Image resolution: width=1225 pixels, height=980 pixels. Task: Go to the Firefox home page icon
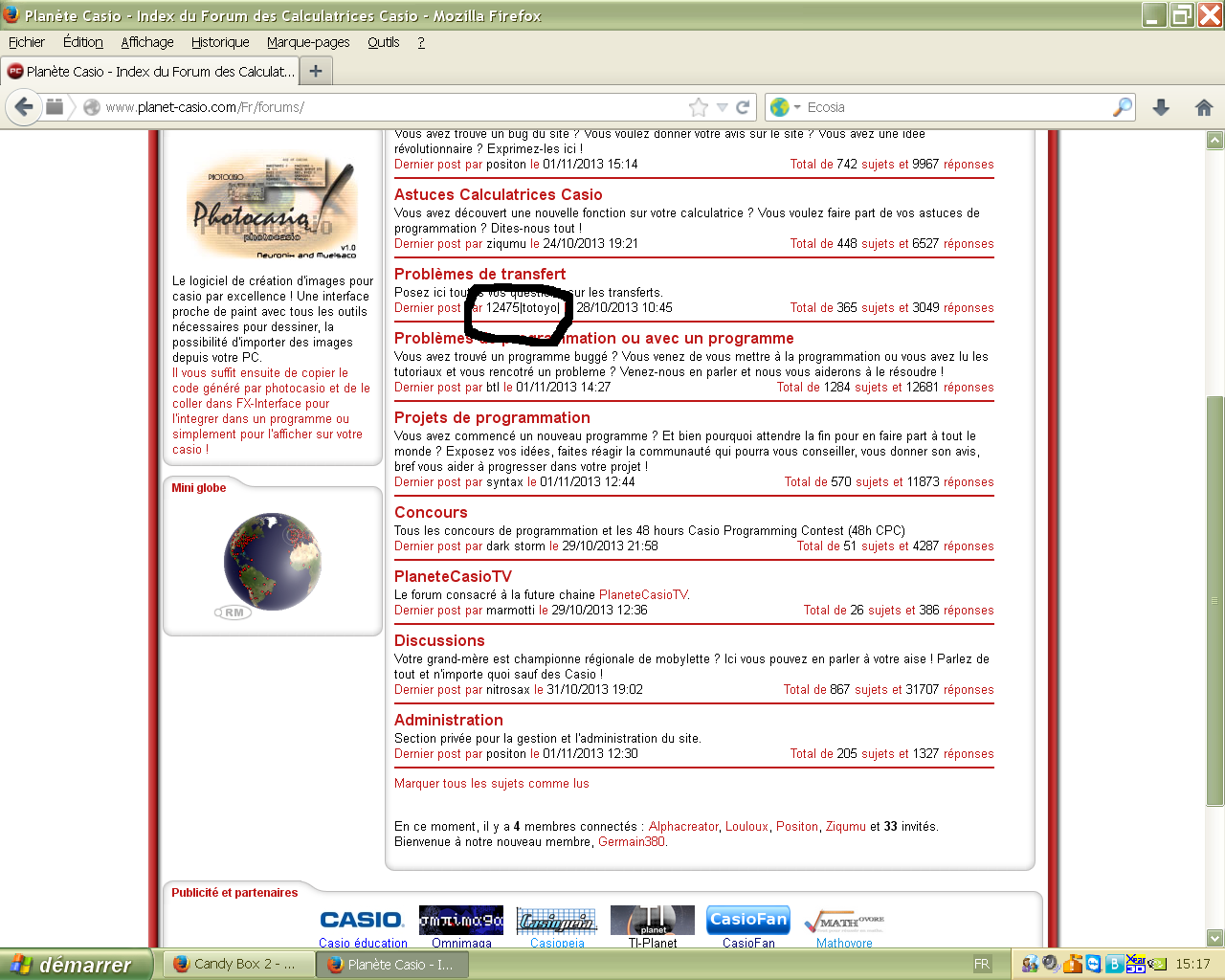tap(1204, 107)
